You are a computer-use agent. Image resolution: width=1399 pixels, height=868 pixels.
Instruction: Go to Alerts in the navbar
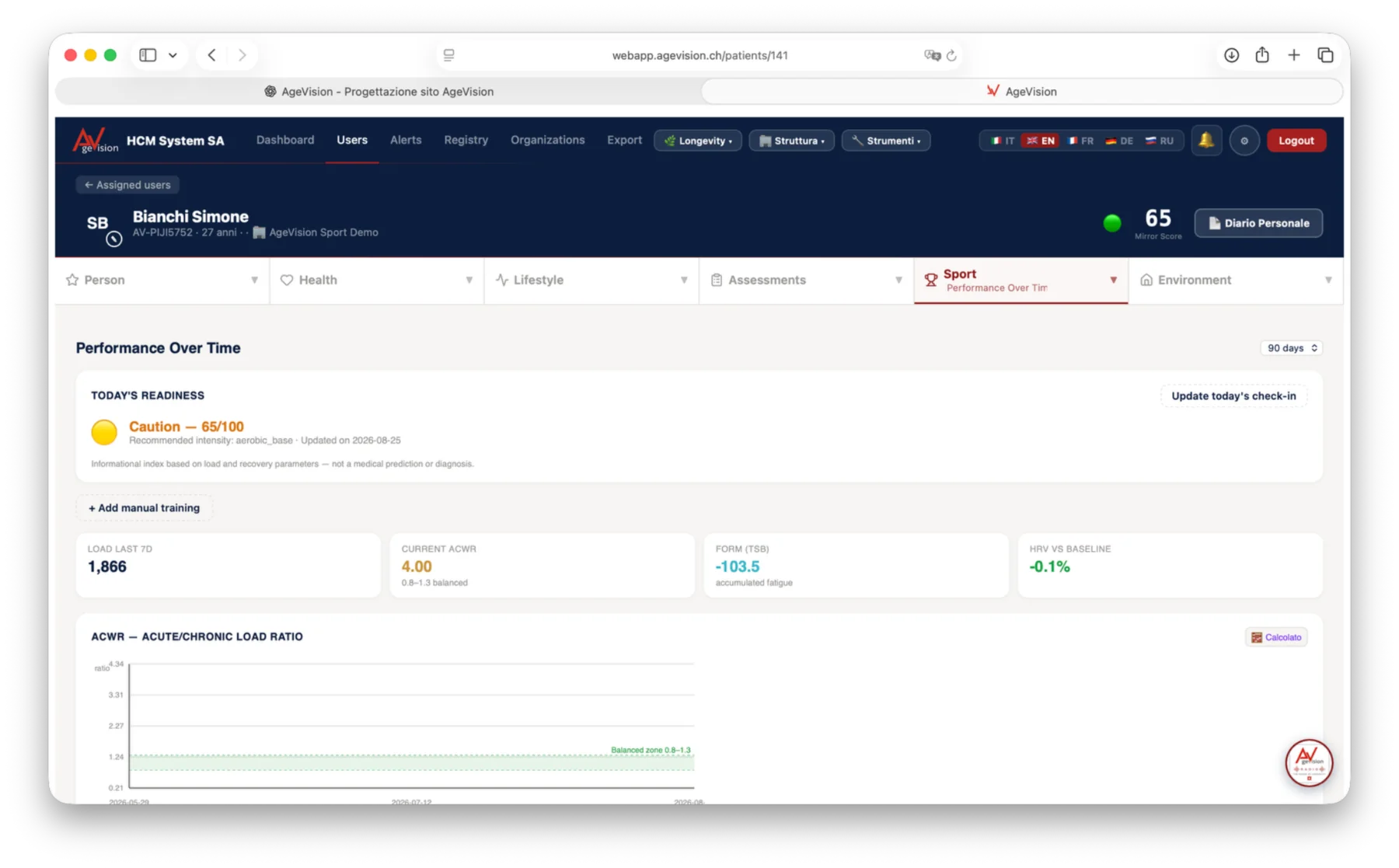click(406, 140)
